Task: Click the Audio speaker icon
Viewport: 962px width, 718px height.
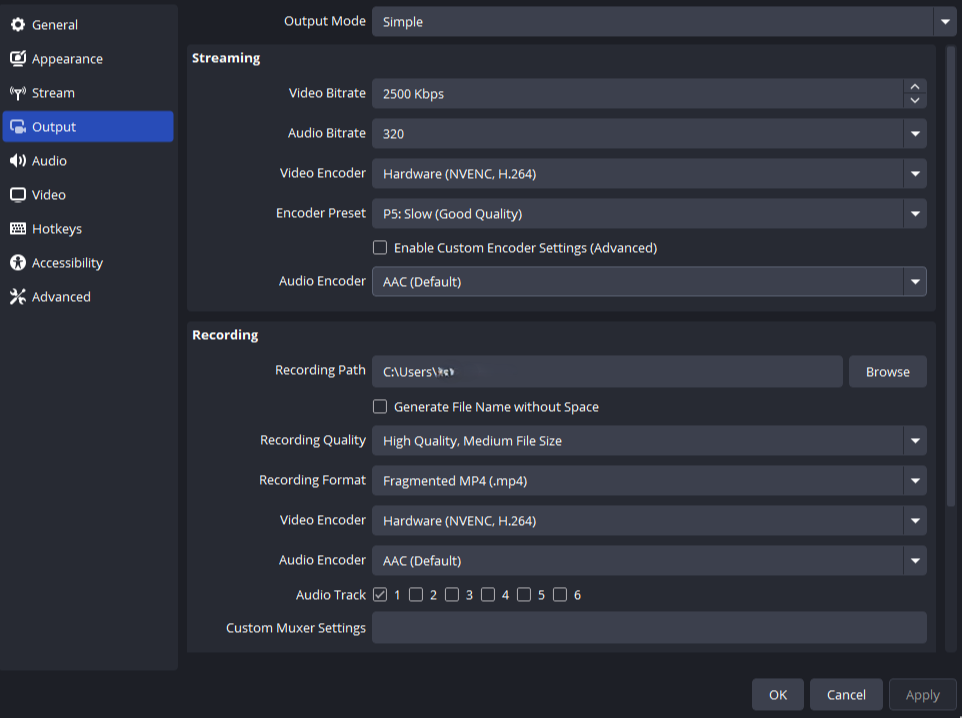Action: click(x=18, y=161)
